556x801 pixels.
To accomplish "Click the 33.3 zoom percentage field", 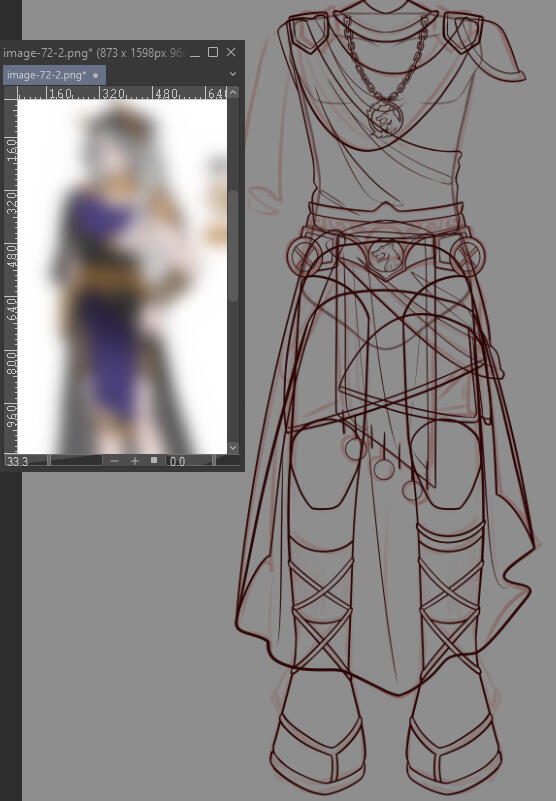I will [26, 461].
